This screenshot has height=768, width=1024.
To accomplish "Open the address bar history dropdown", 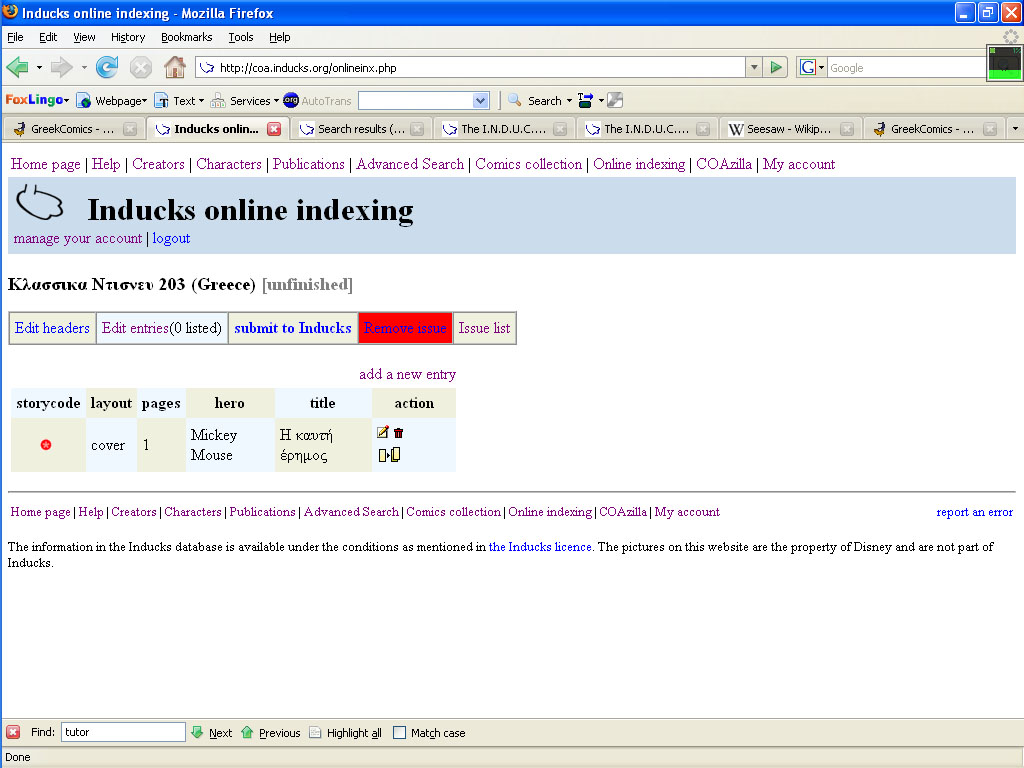I will (754, 67).
